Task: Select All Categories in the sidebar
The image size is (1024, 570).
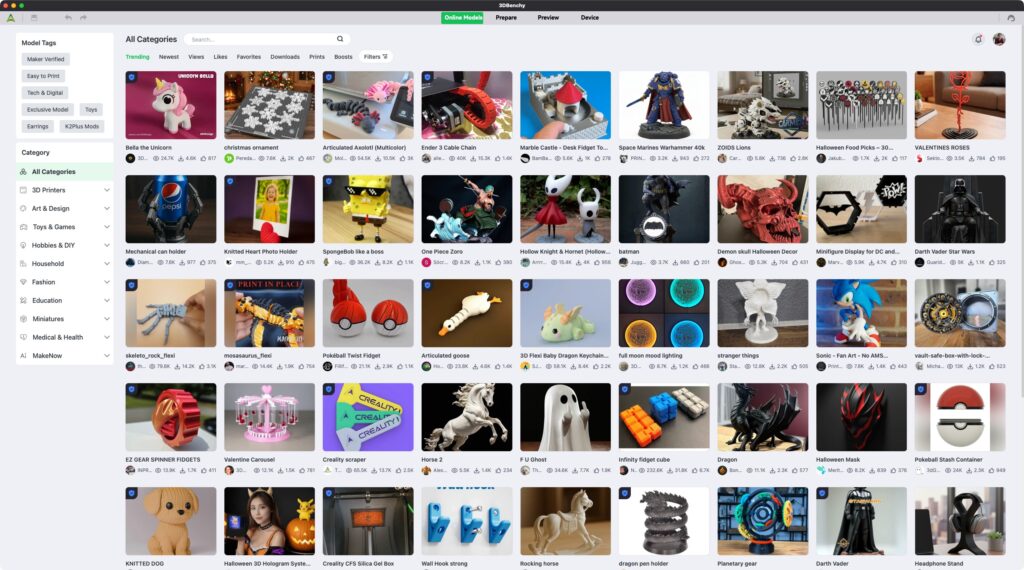Action: [53, 172]
